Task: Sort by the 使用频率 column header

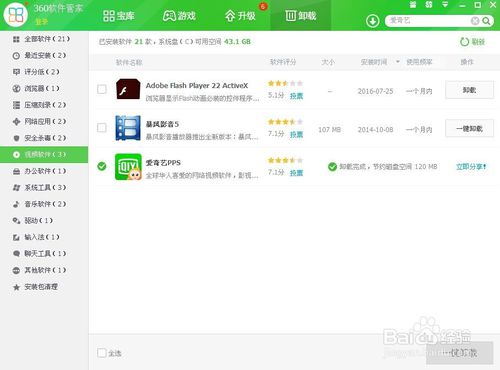Action: click(x=419, y=62)
